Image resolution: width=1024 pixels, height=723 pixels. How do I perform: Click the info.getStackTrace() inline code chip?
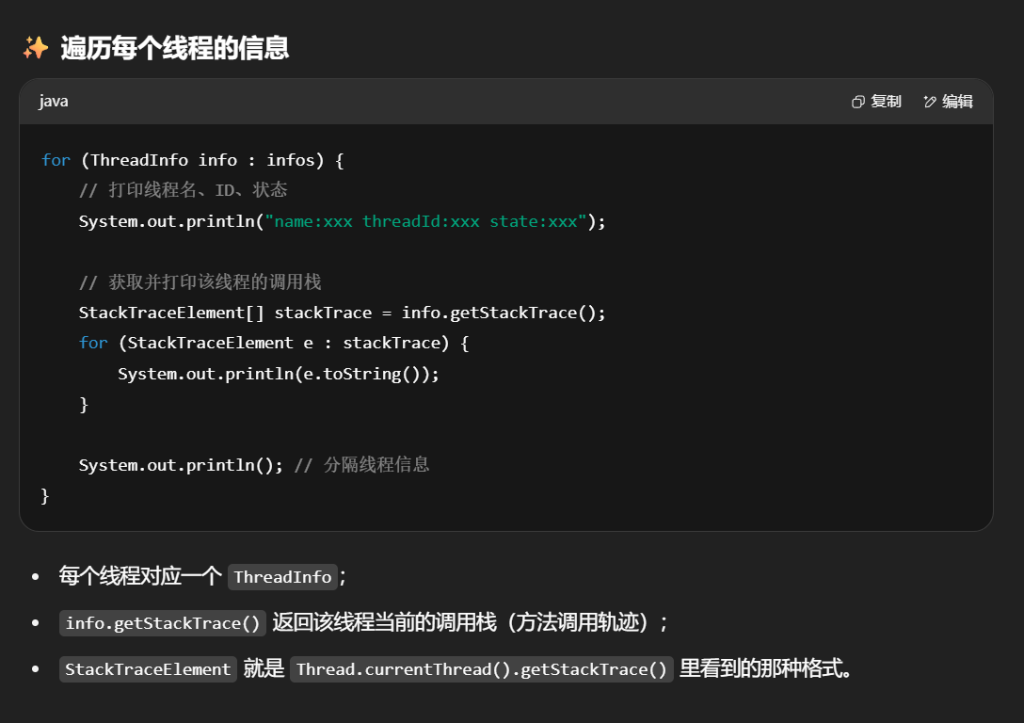(164, 623)
